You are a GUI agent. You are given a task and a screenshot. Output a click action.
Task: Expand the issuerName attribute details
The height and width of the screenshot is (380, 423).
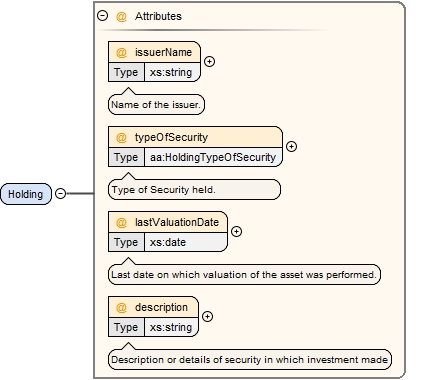pyautogui.click(x=209, y=61)
